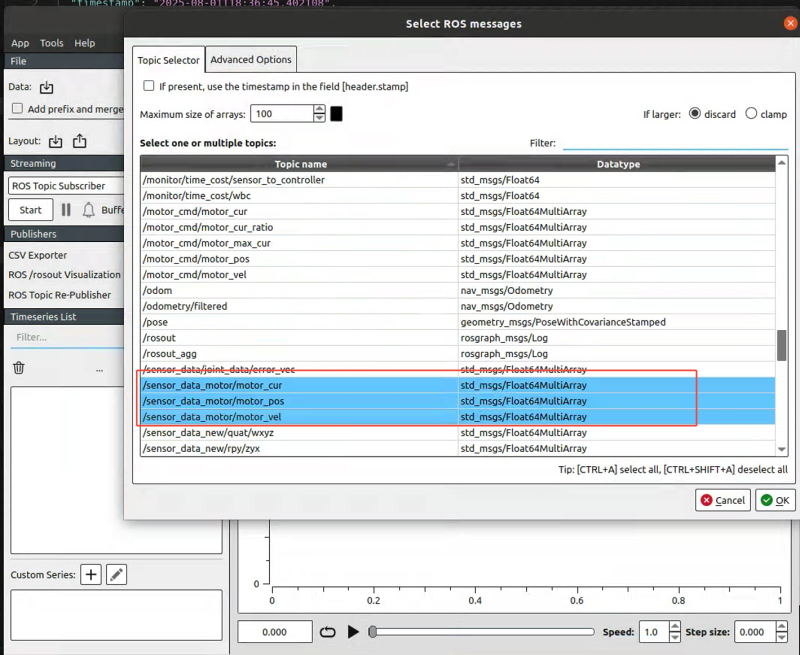Select the clamp radio button
The width and height of the screenshot is (800, 655).
[x=751, y=114]
